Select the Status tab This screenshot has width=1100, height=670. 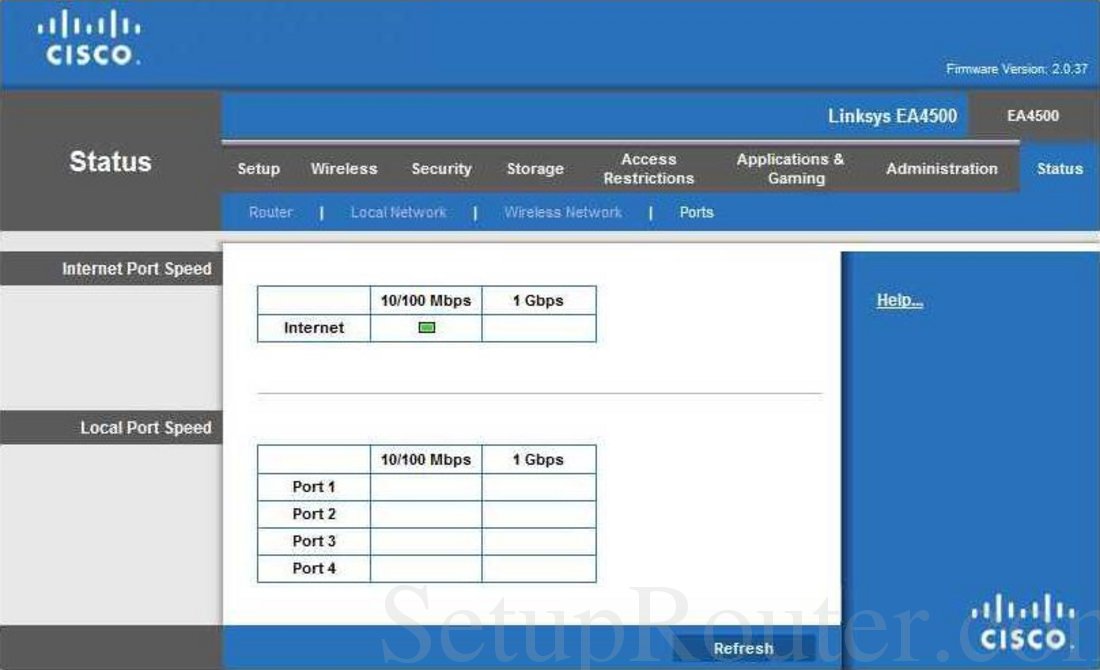tap(1058, 168)
